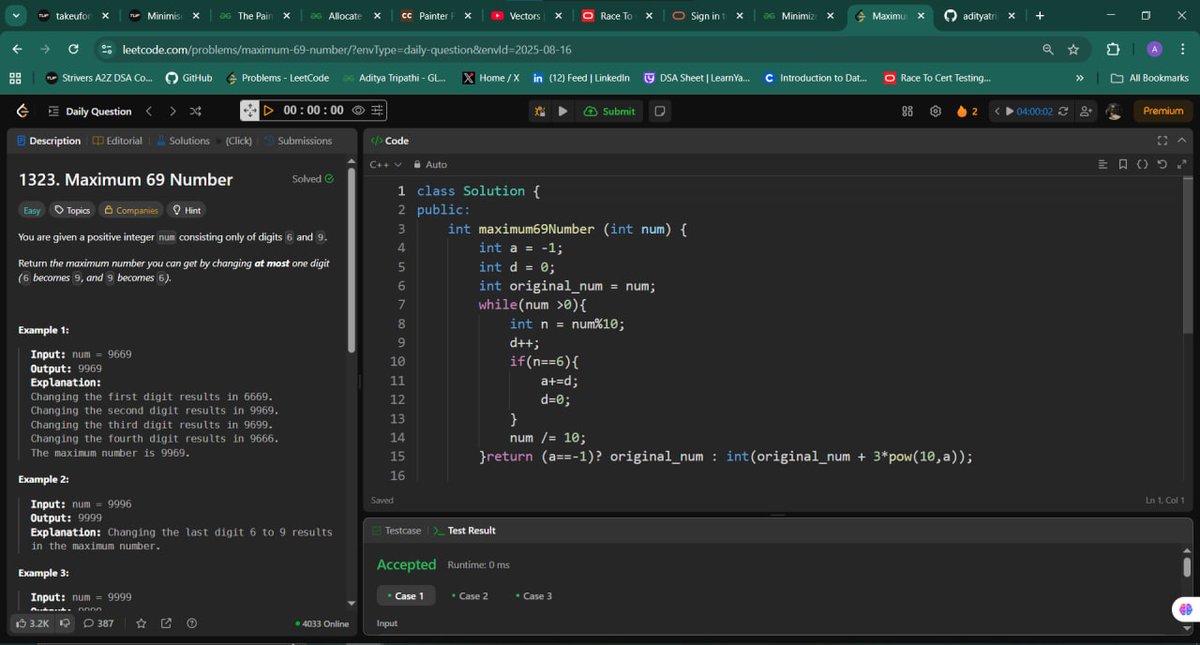This screenshot has width=1200, height=645.
Task: Open the help question-mark icon
Action: coord(191,623)
